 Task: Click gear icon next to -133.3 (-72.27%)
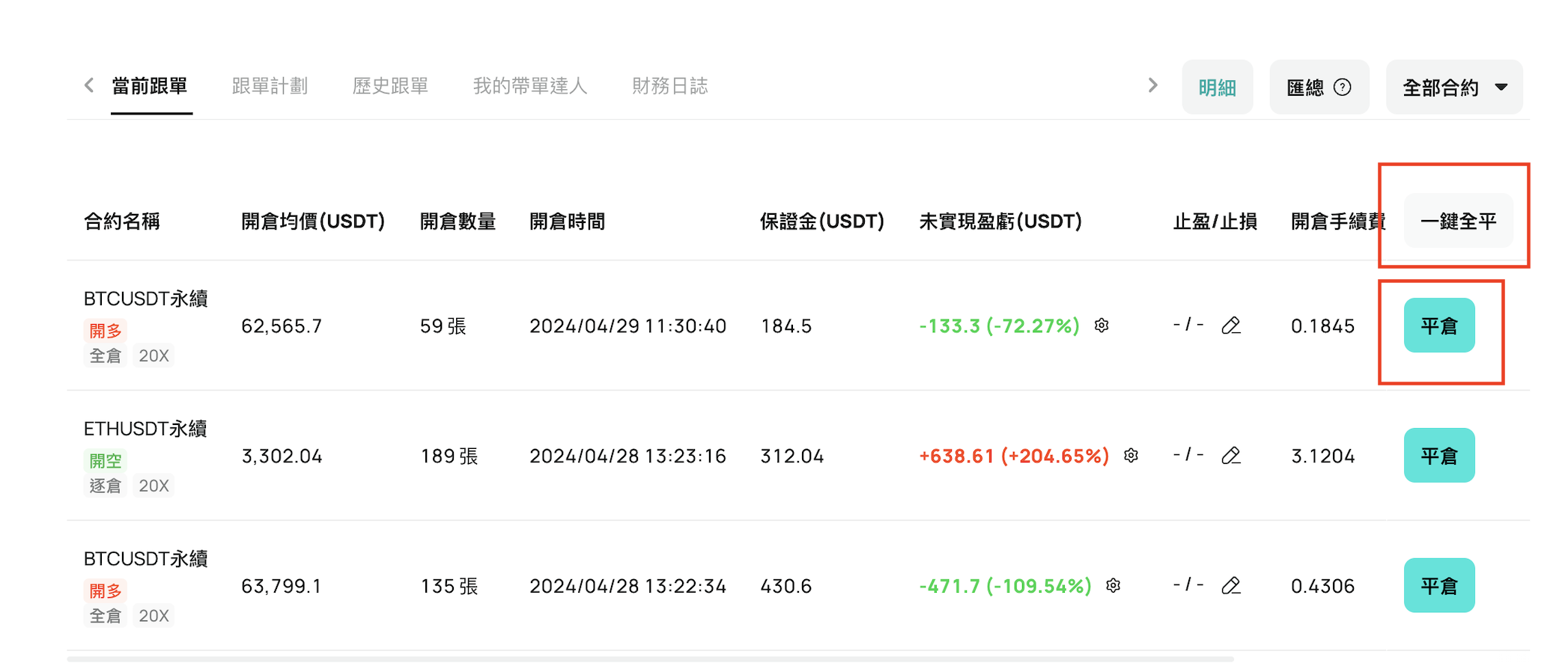click(1101, 326)
